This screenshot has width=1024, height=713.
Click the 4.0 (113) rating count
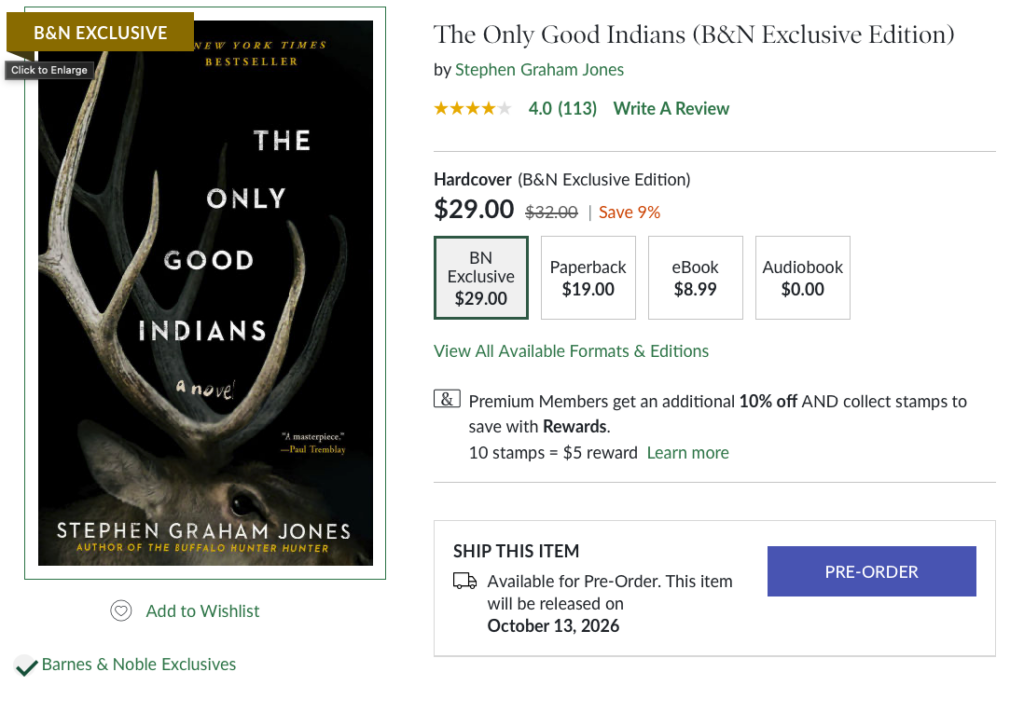[562, 108]
